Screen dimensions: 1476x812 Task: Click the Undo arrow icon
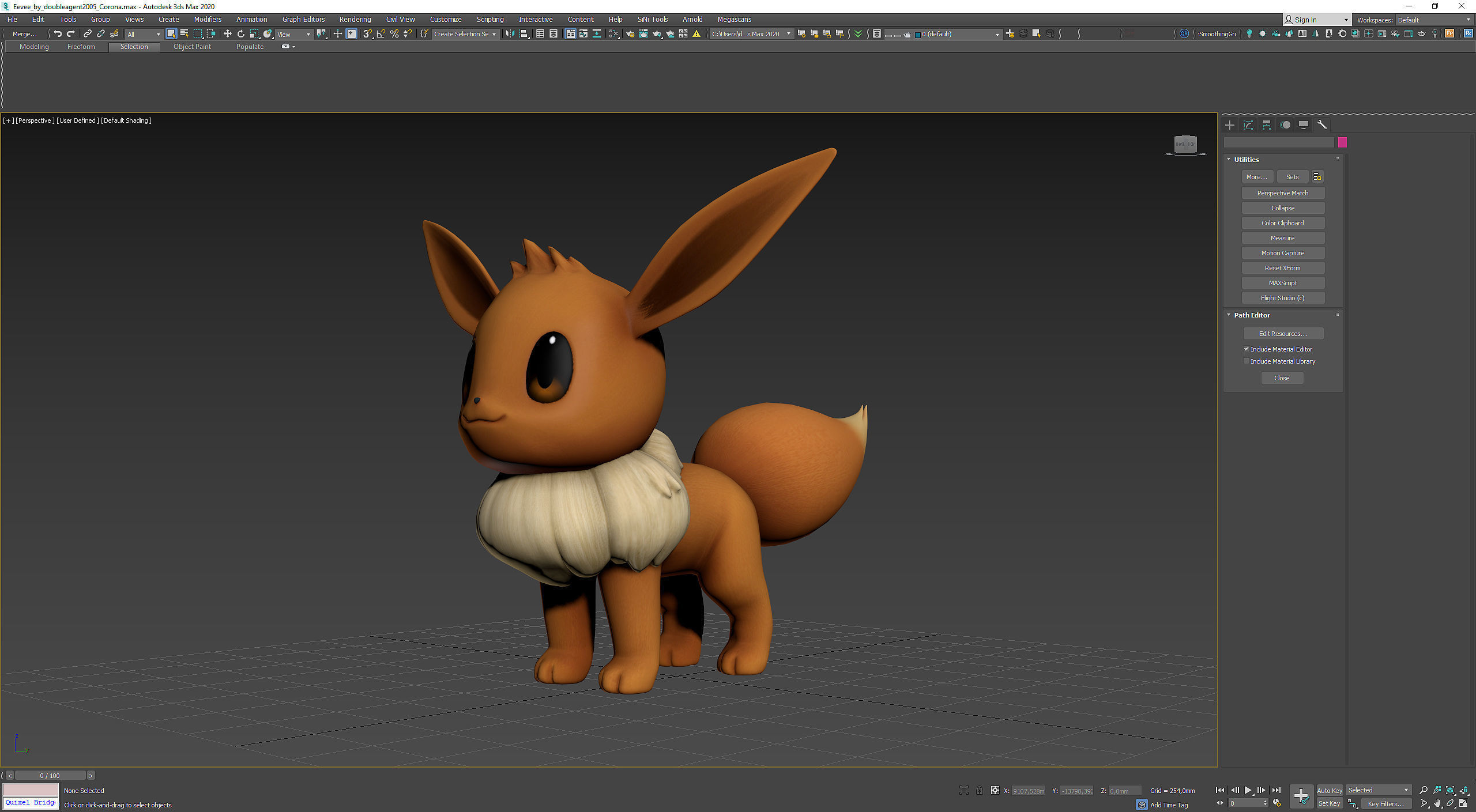58,34
